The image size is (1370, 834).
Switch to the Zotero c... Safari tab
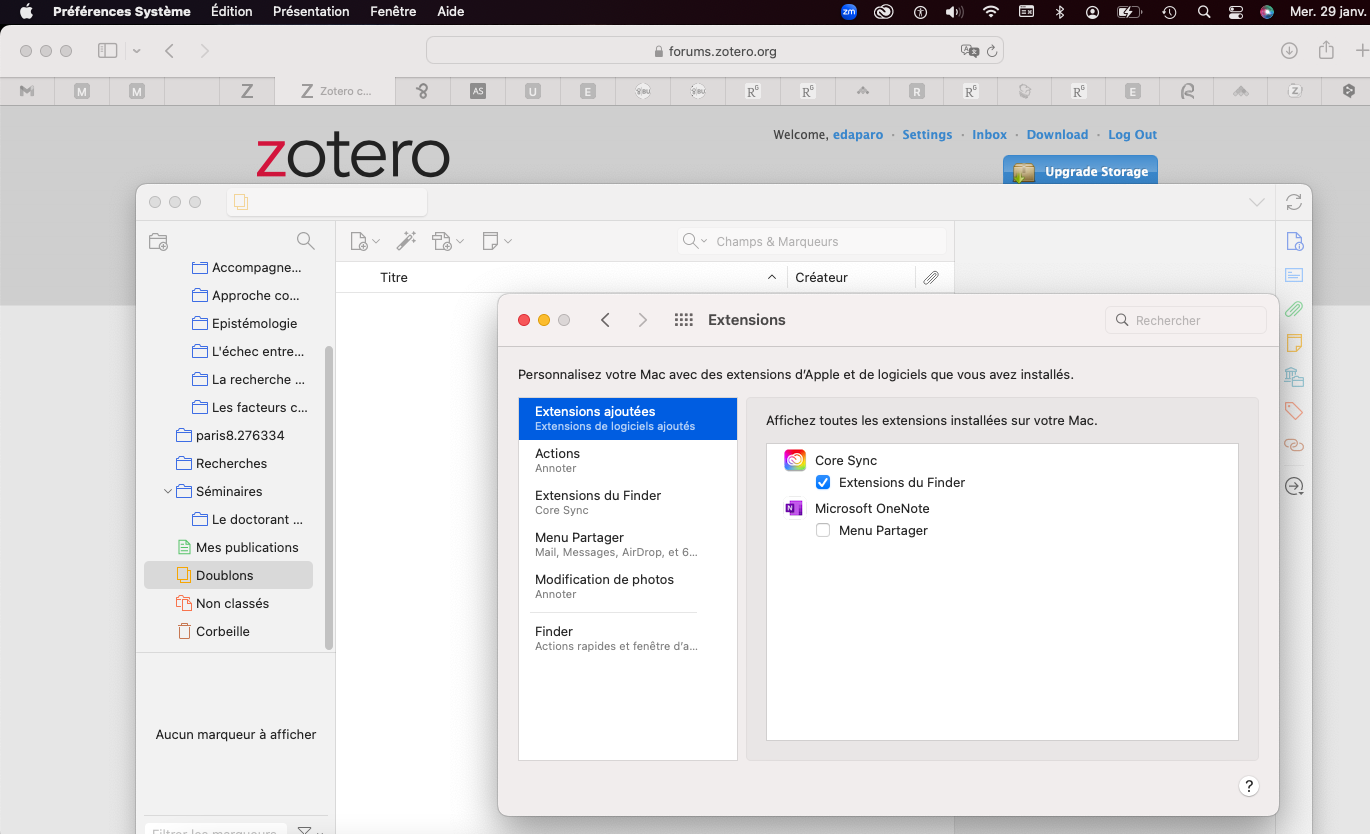[335, 91]
